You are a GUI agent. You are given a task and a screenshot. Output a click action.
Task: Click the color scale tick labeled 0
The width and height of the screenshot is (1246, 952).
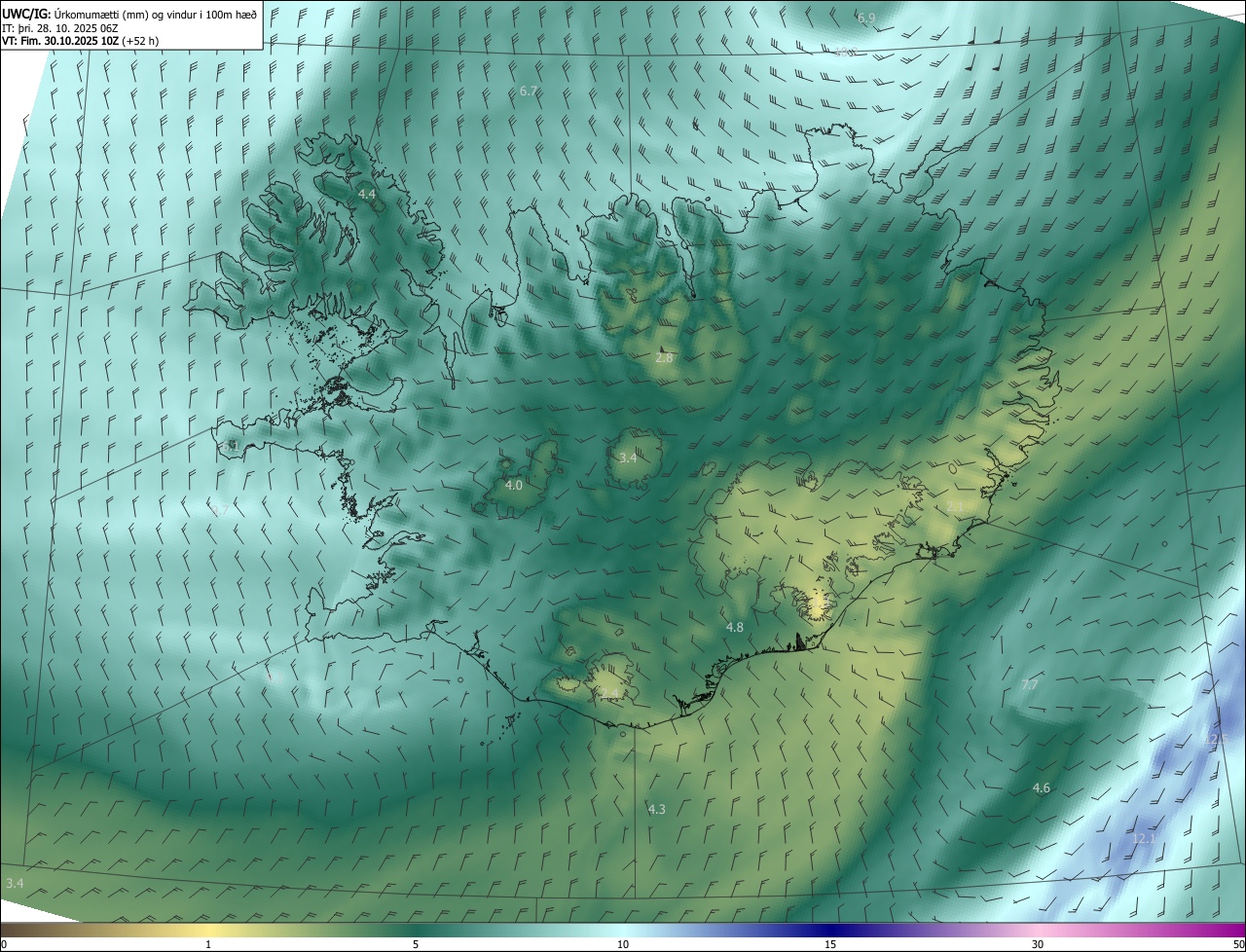coord(4,945)
